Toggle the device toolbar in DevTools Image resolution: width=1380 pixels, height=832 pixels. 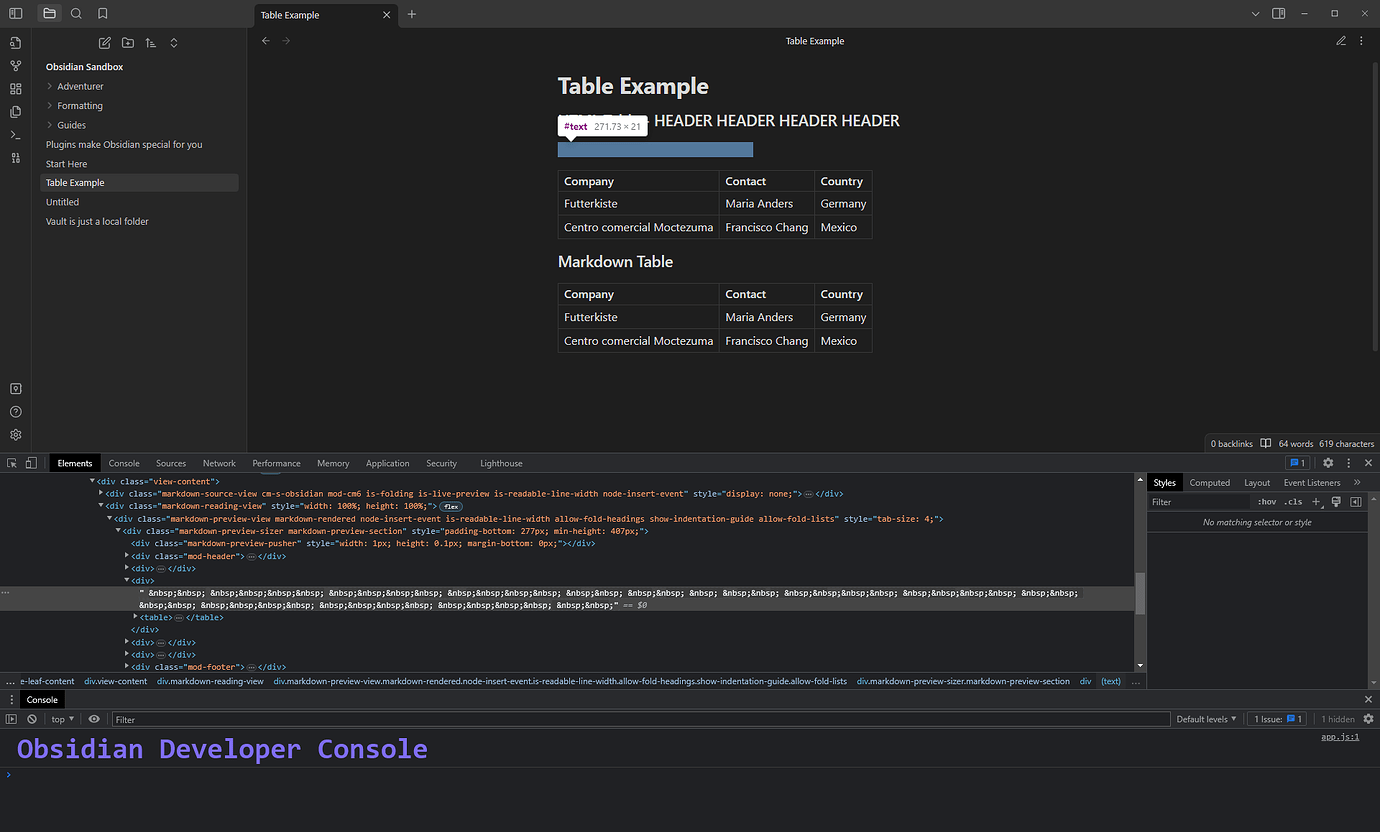[29, 463]
